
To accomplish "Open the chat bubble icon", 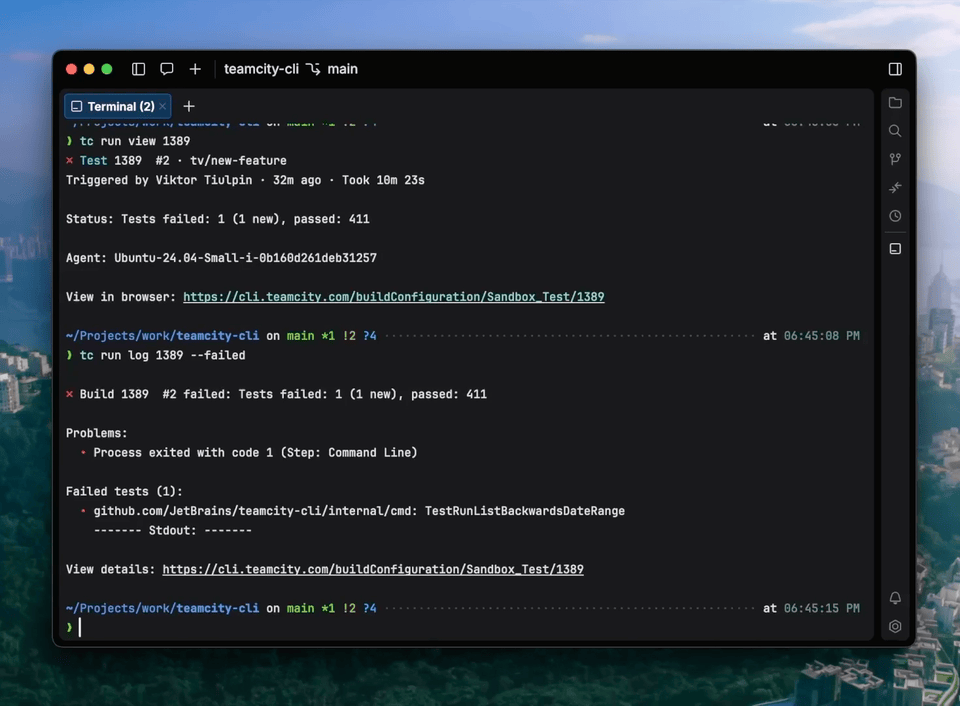I will tap(167, 69).
